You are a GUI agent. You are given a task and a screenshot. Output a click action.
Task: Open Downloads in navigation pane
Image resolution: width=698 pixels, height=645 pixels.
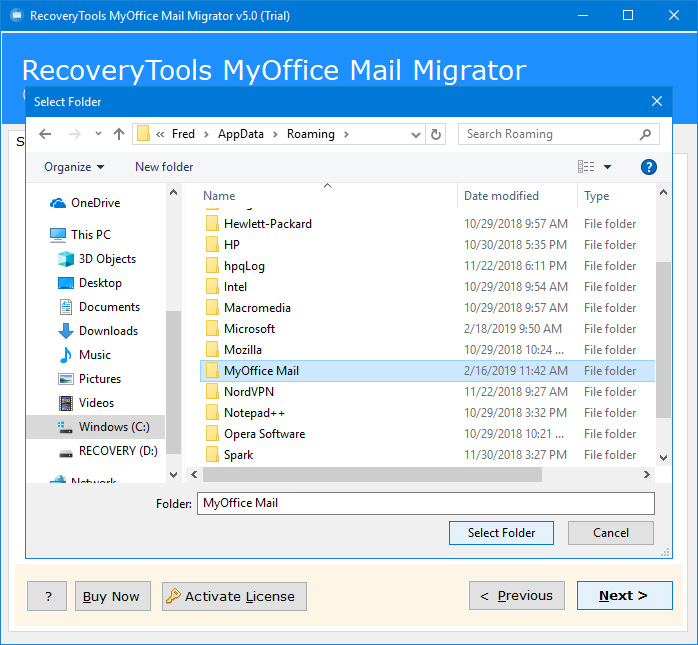pyautogui.click(x=98, y=331)
